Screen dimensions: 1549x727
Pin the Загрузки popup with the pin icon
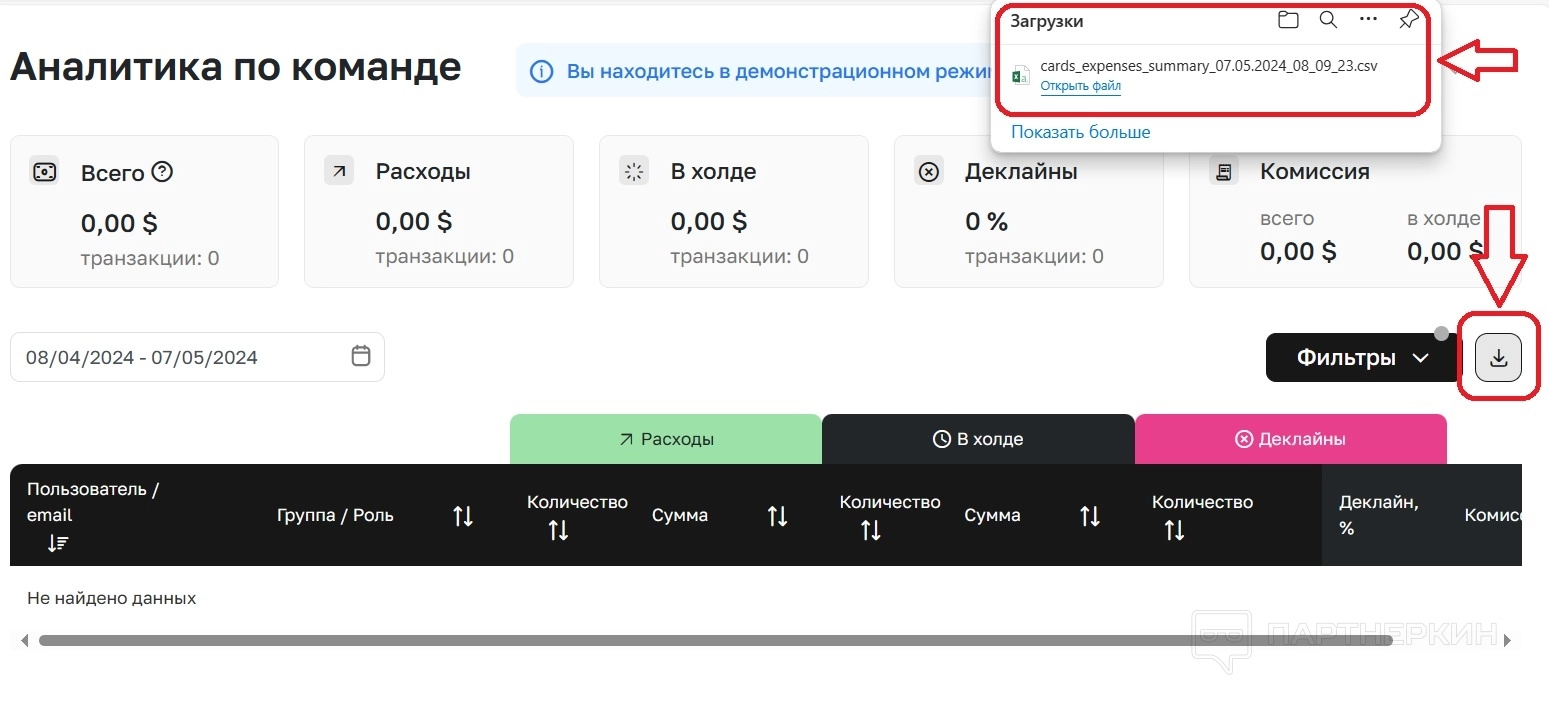point(1408,20)
